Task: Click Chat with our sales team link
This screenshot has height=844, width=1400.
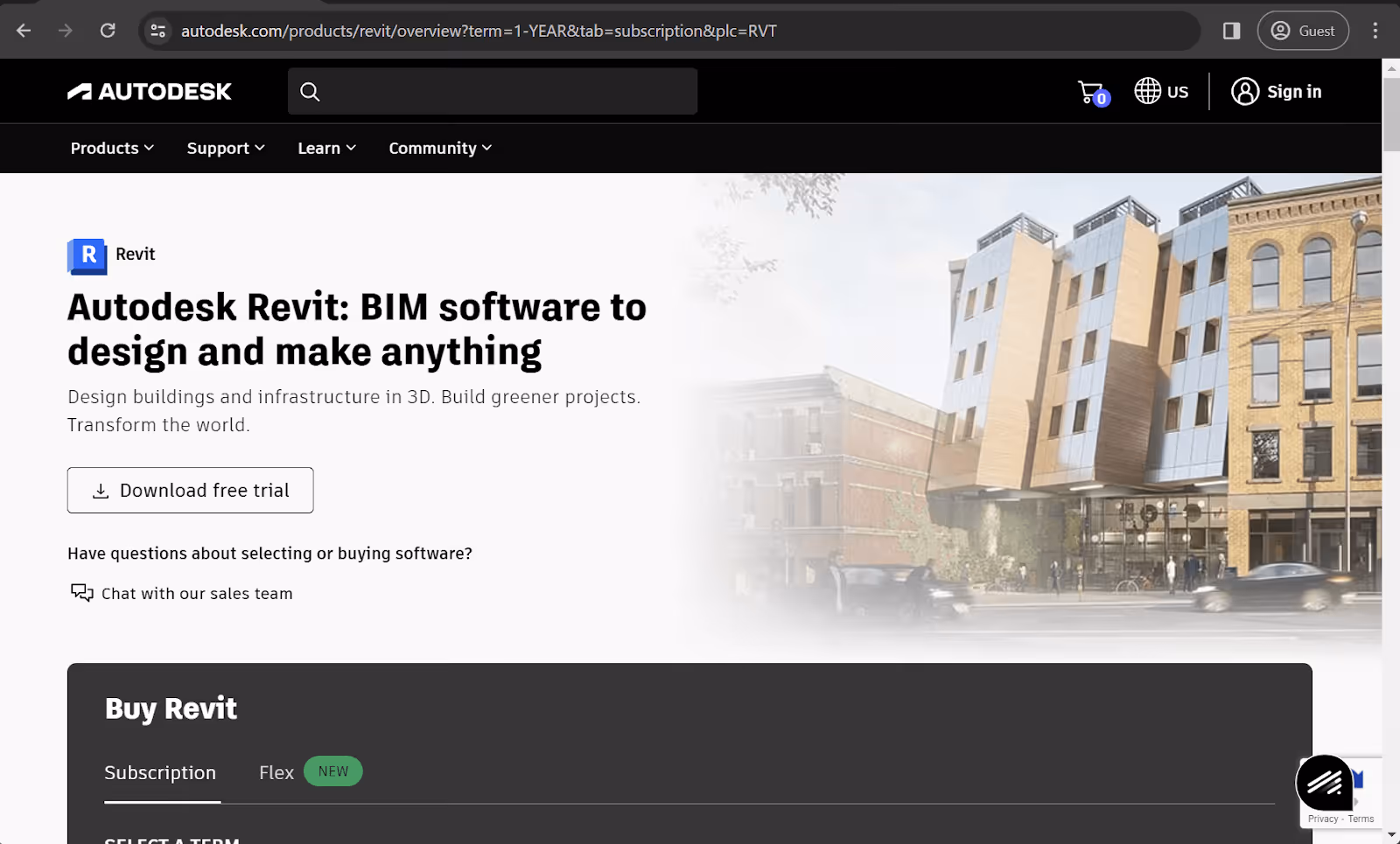Action: [181, 593]
